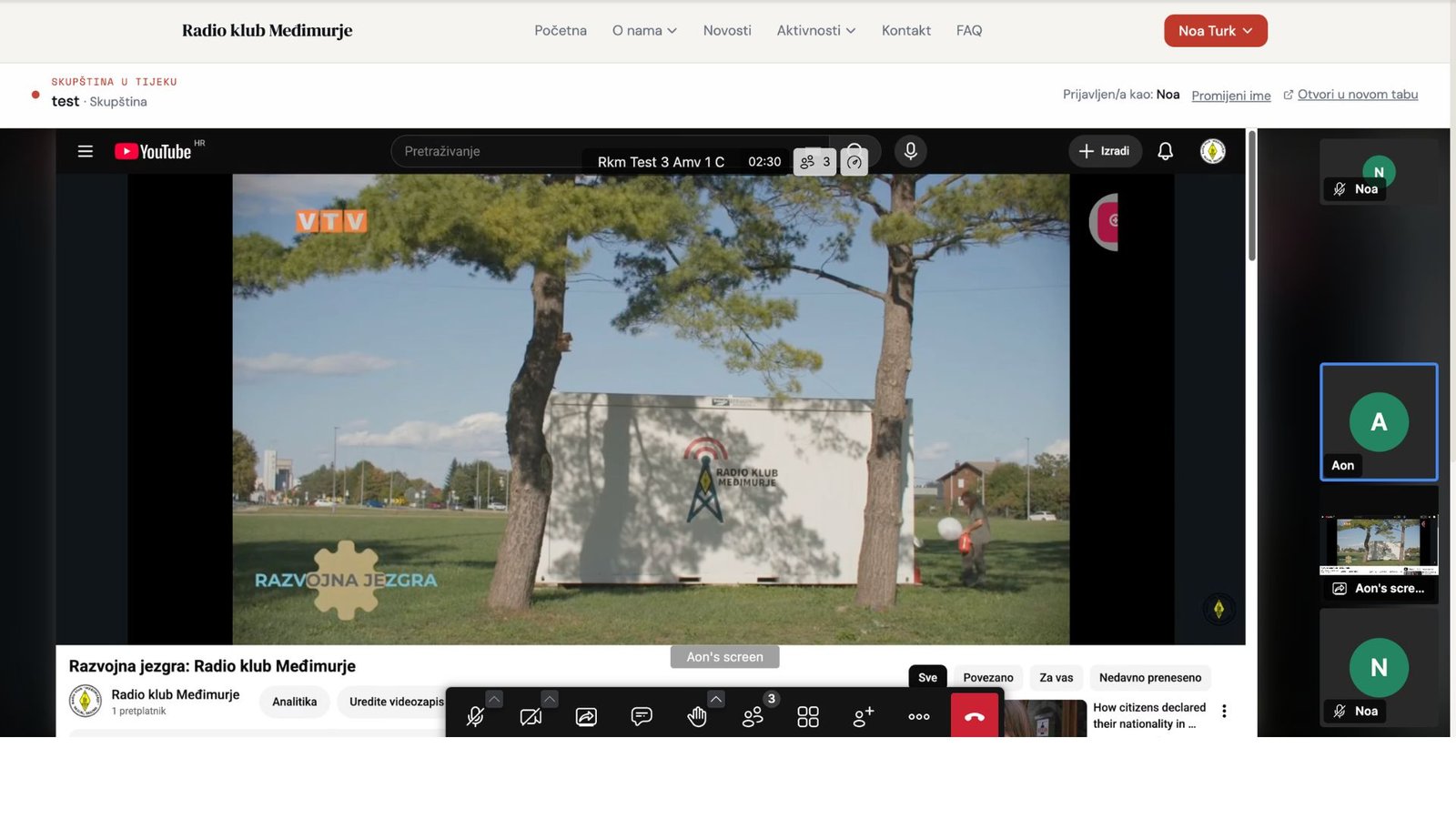The image size is (1456, 819).
Task: Click the meeting timer showing 02:30
Action: (x=764, y=162)
